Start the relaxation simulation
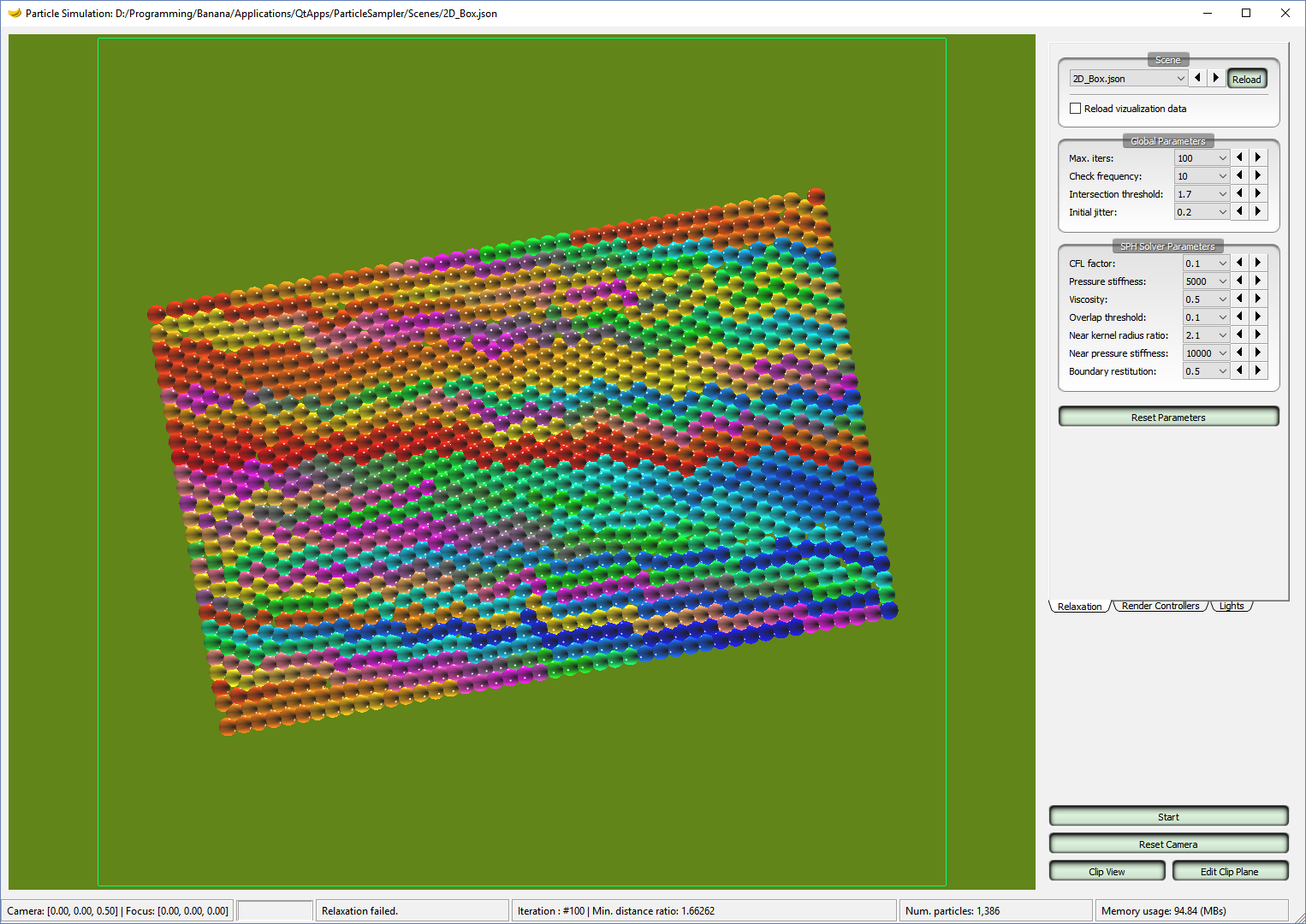 coord(1168,816)
